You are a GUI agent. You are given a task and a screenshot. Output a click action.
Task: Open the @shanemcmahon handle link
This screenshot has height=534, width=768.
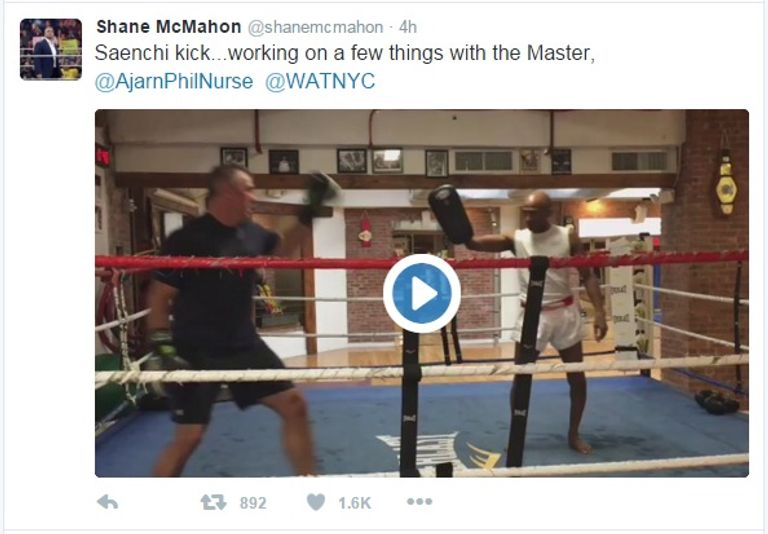click(x=315, y=27)
